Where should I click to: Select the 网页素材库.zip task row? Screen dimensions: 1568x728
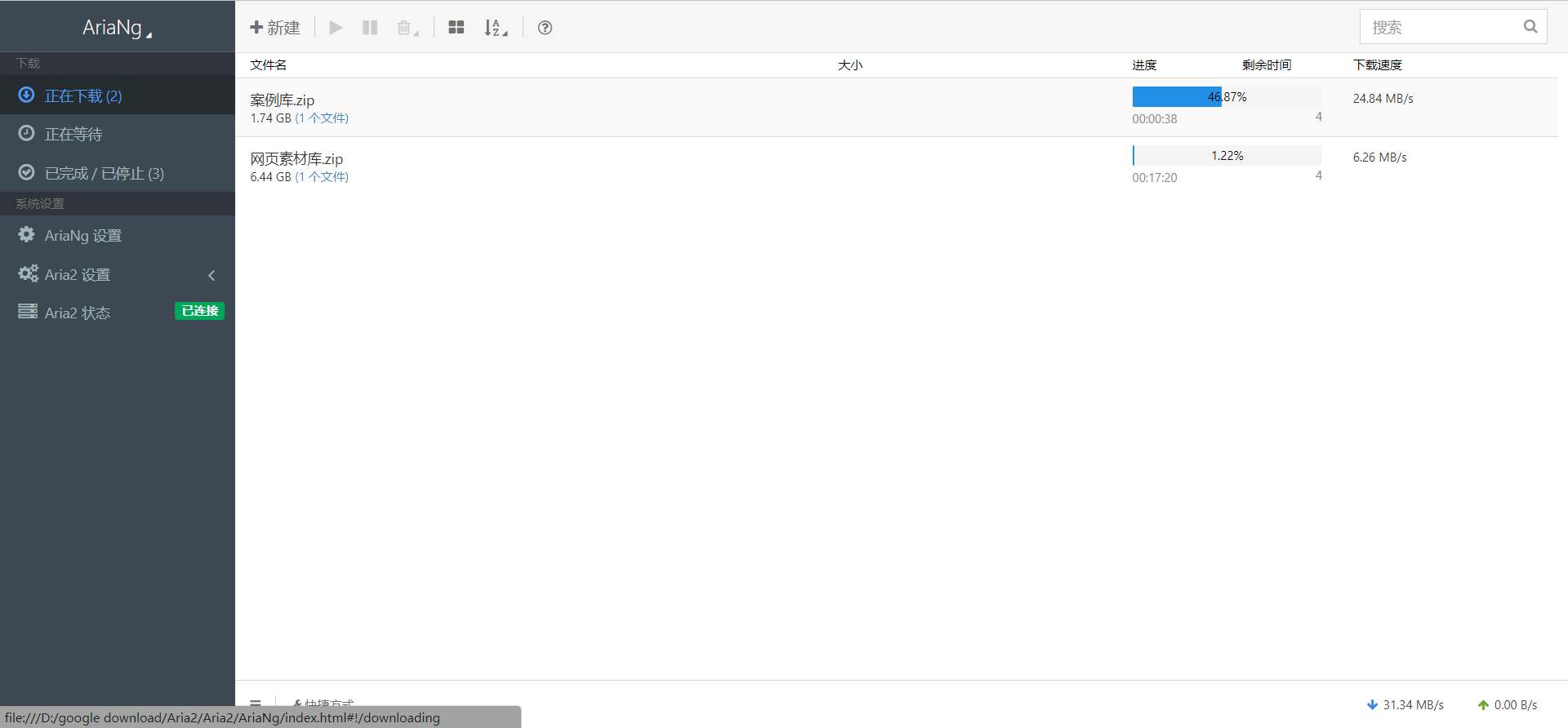897,166
